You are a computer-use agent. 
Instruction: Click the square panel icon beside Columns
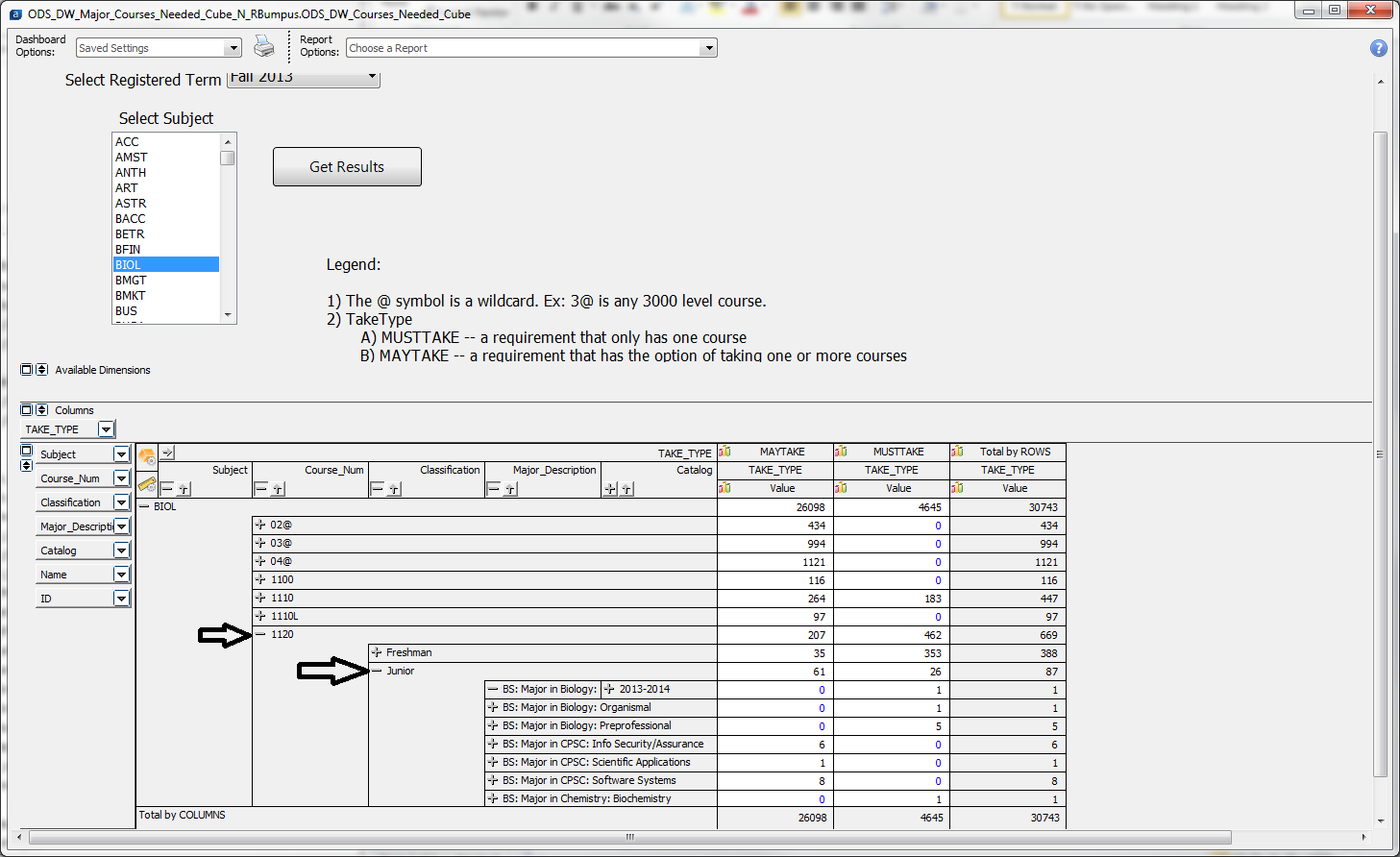point(27,409)
